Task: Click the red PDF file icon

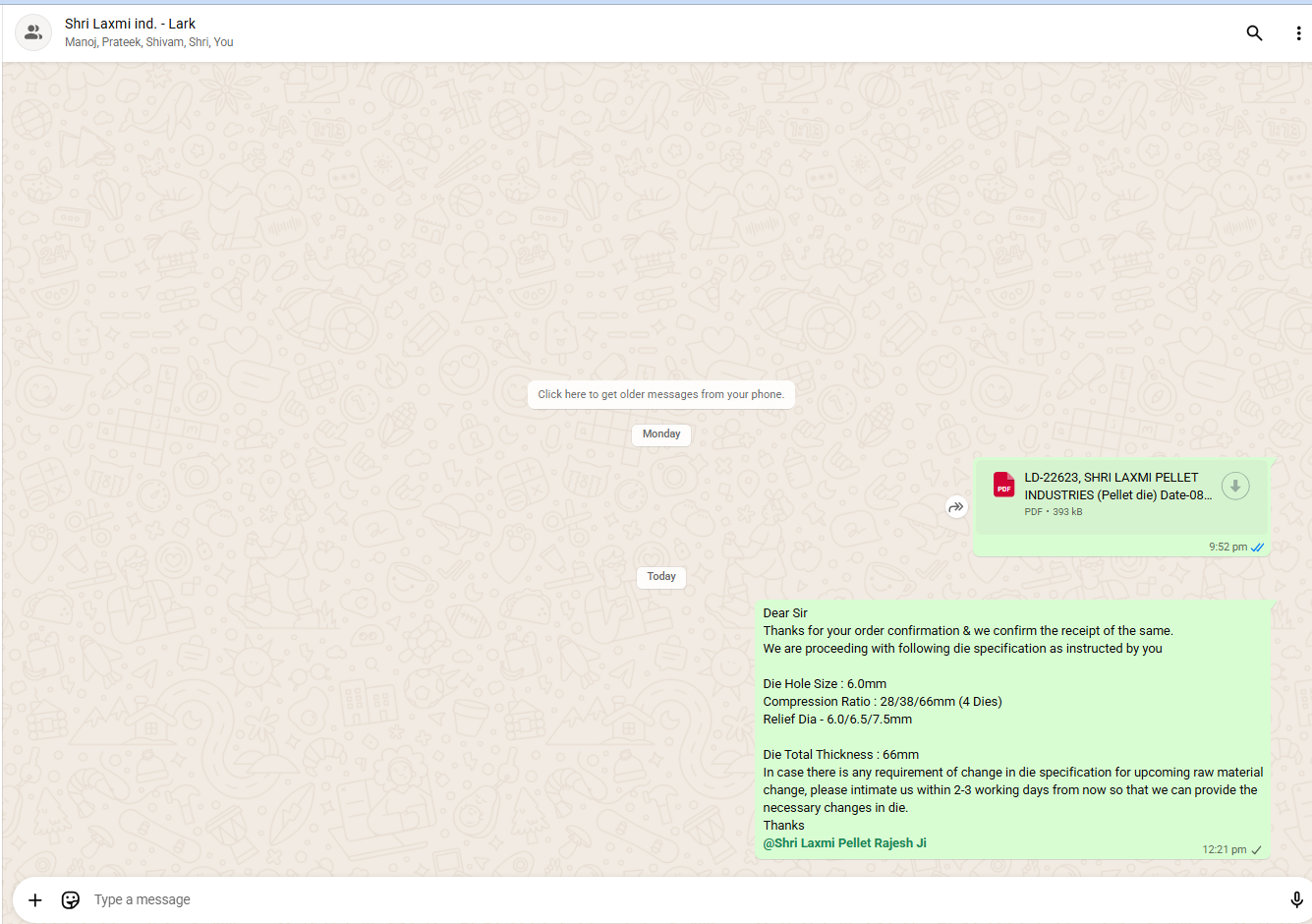Action: click(x=1003, y=485)
